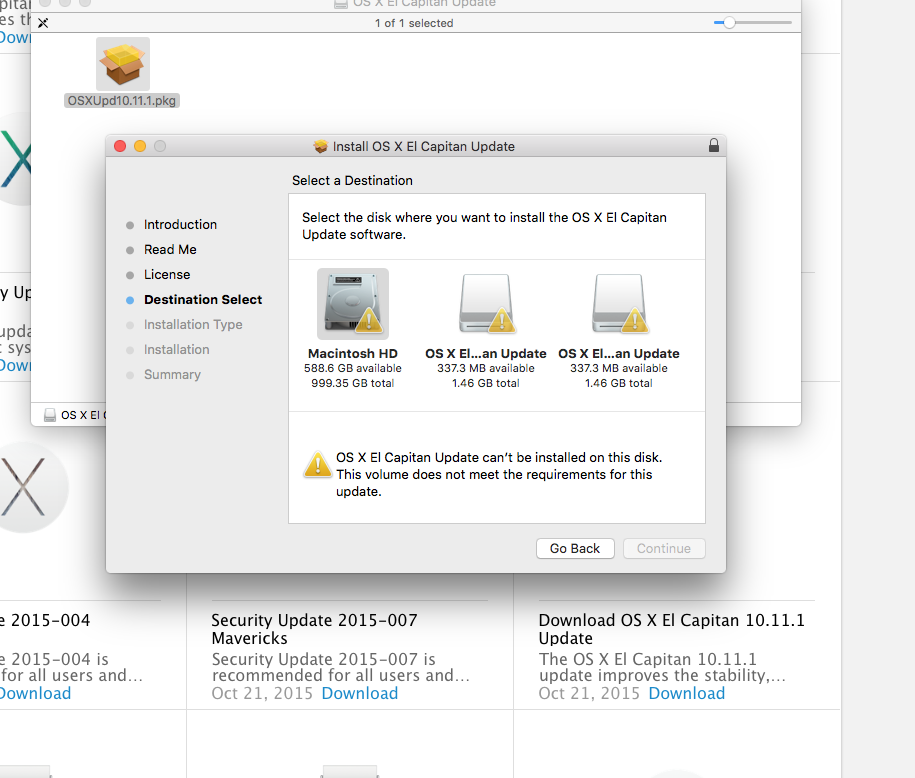This screenshot has width=915, height=778.
Task: Click Download link for El Capitan 10.11.1 Update
Action: (687, 693)
